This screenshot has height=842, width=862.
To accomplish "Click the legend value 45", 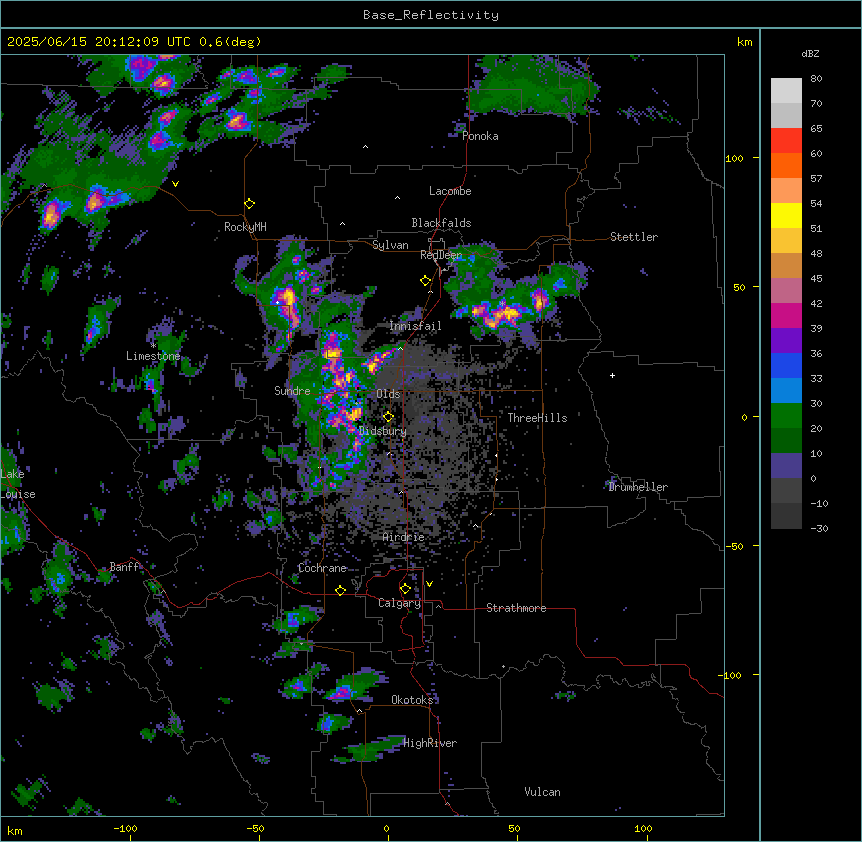I will 816,279.
